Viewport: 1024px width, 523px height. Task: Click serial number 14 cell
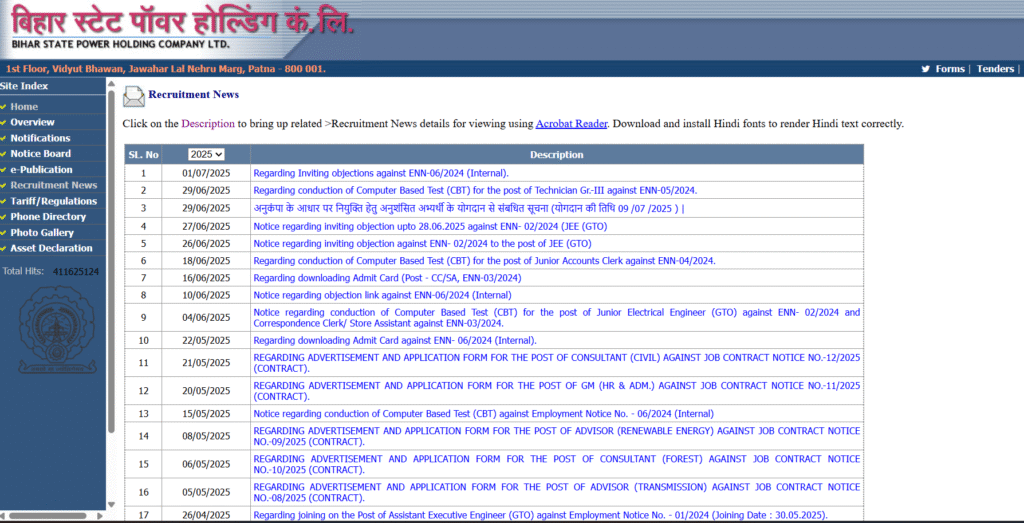pyautogui.click(x=144, y=437)
